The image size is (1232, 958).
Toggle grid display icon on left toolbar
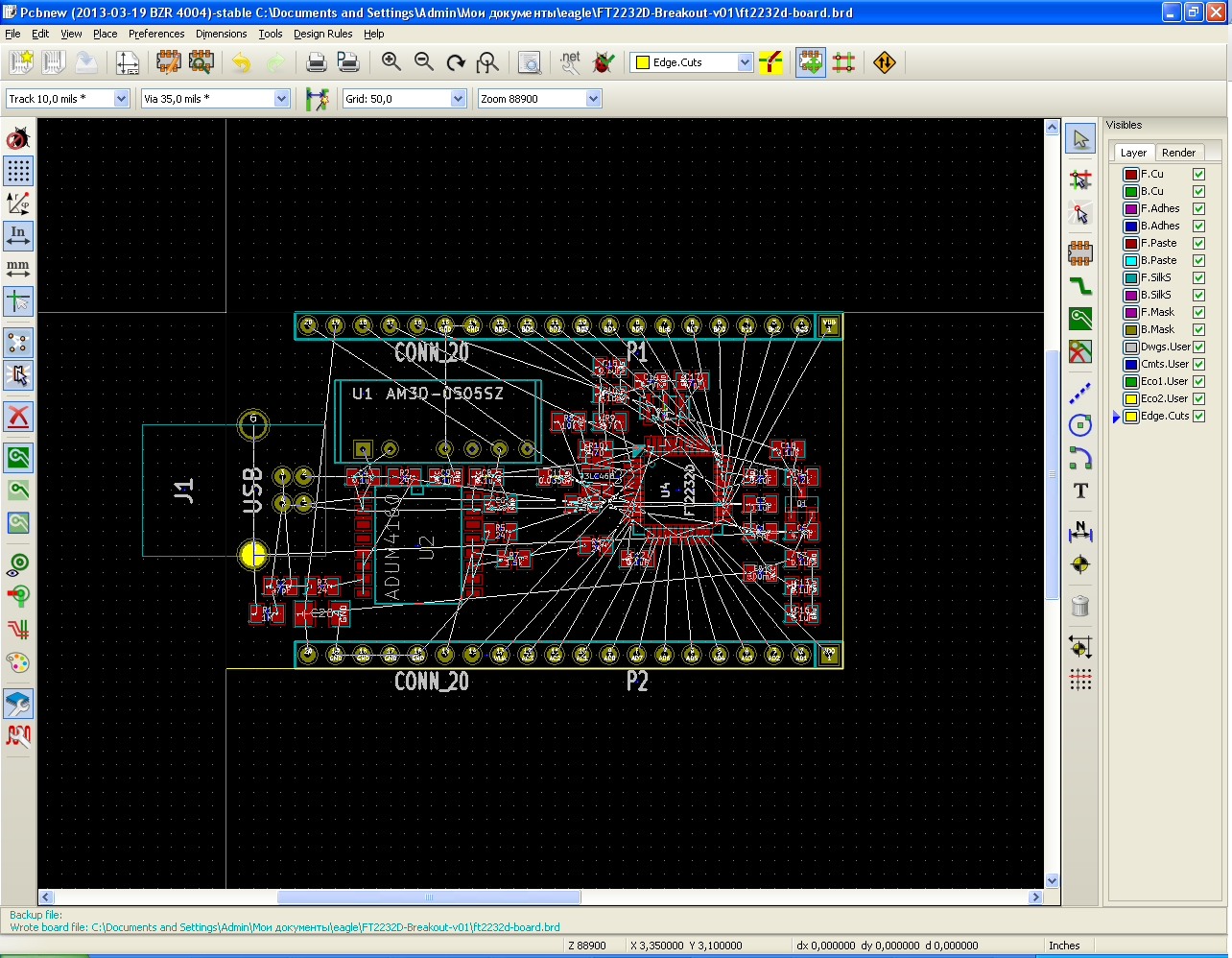18,171
